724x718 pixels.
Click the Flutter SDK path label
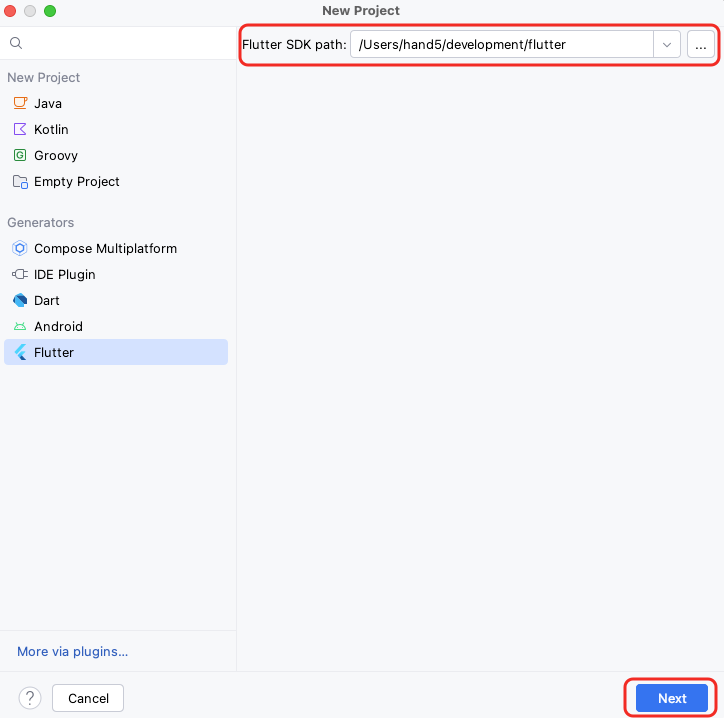[294, 45]
